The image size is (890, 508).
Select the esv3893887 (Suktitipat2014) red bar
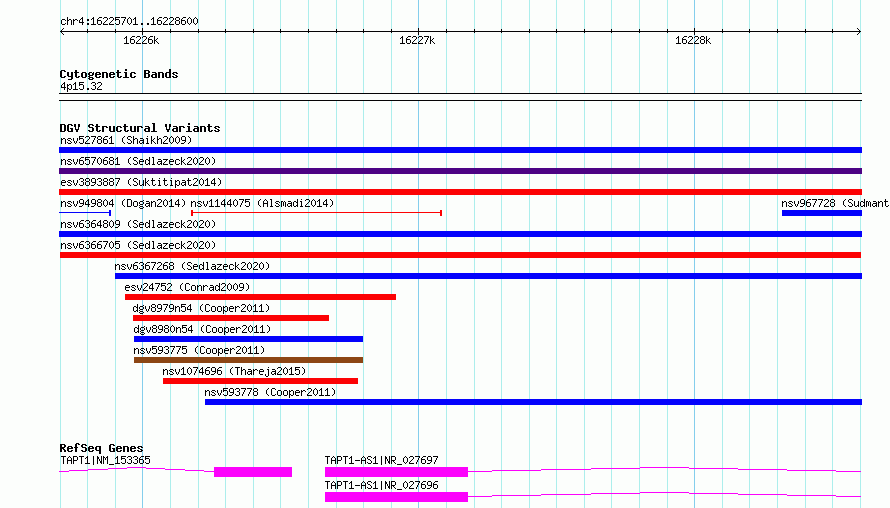[x=460, y=192]
